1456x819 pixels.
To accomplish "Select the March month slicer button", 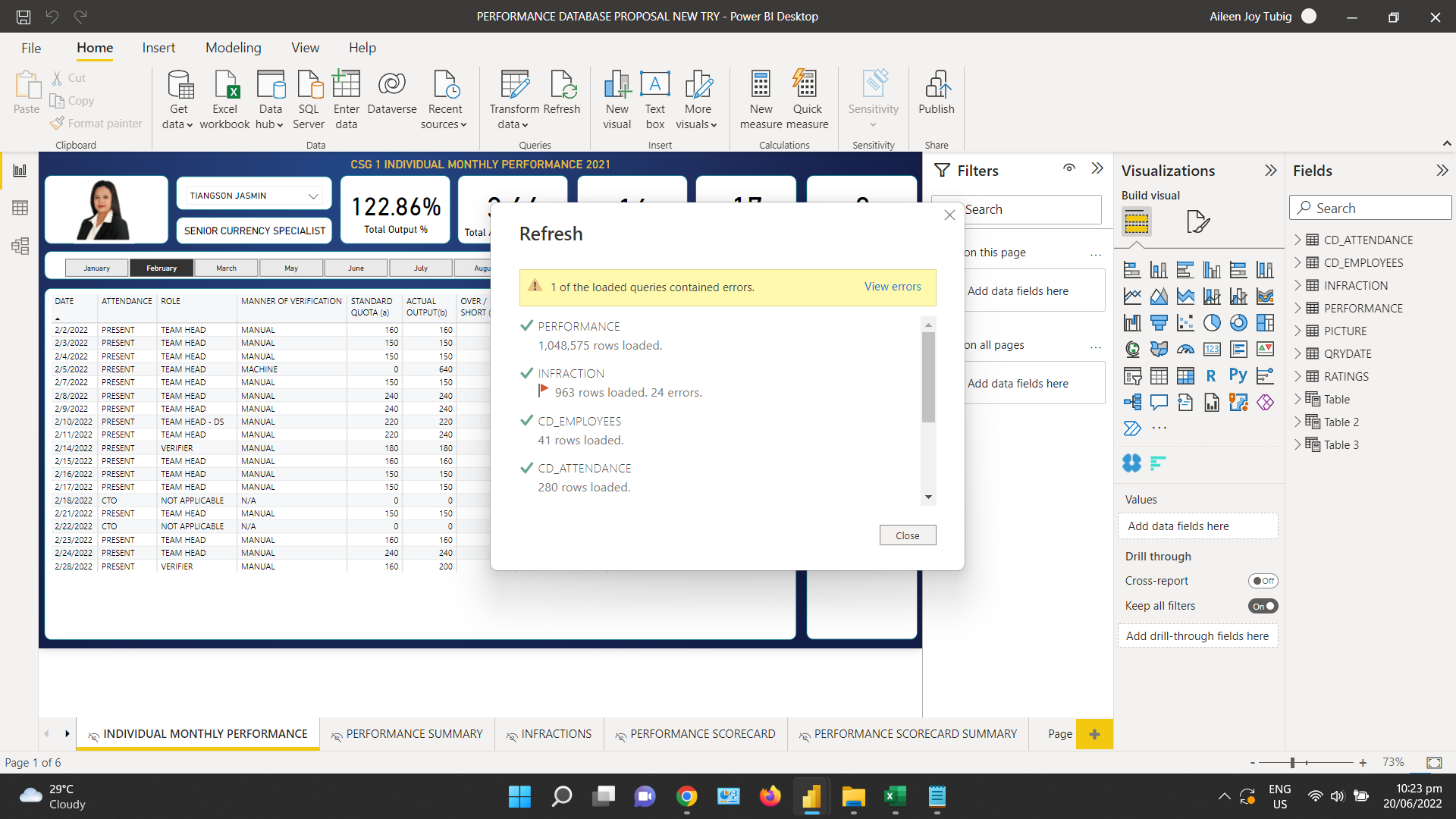I will point(226,268).
